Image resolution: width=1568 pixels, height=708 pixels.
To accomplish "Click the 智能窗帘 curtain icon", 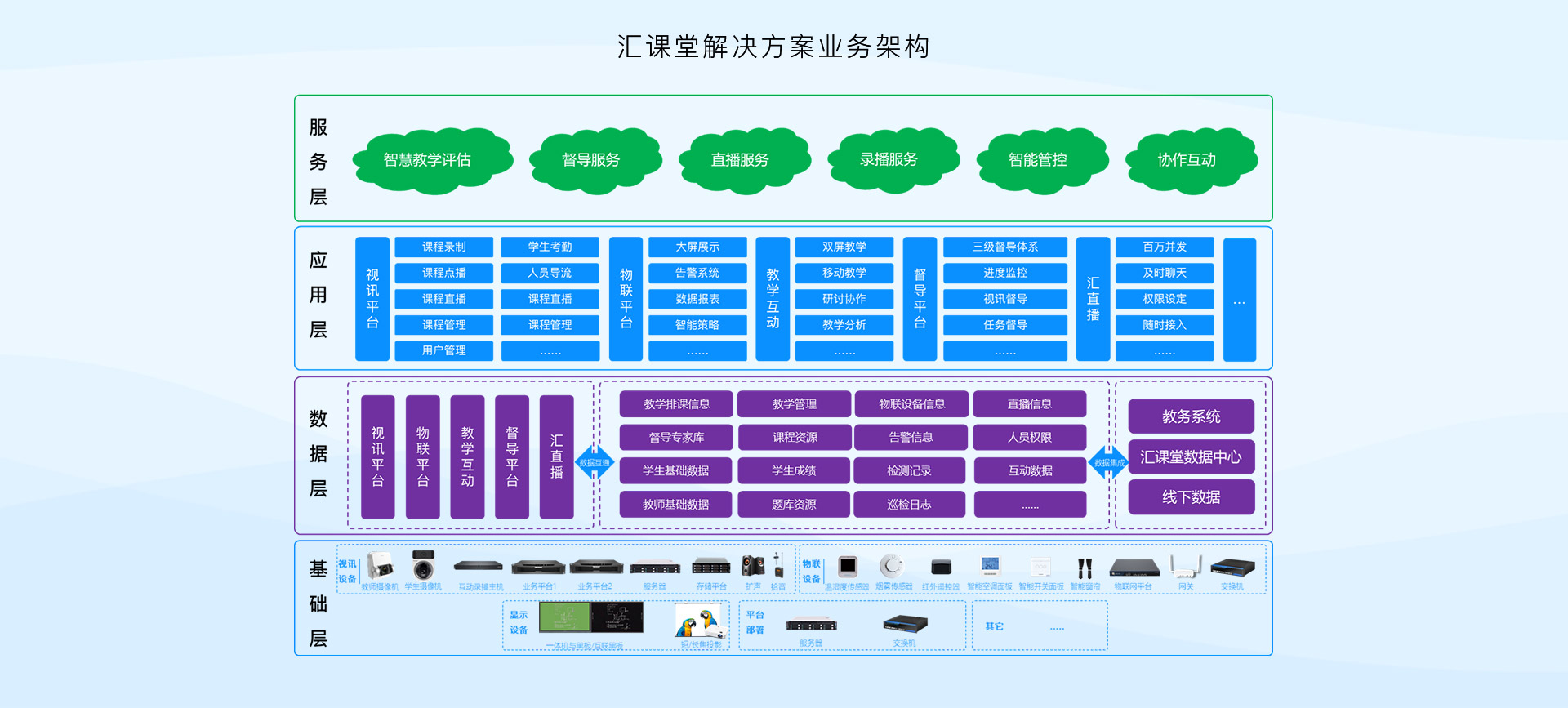I will pos(1085,568).
